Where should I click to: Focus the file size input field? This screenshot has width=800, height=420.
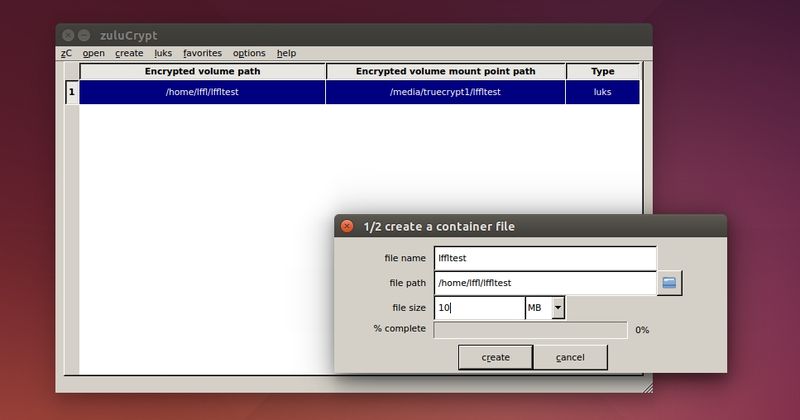[x=479, y=308]
